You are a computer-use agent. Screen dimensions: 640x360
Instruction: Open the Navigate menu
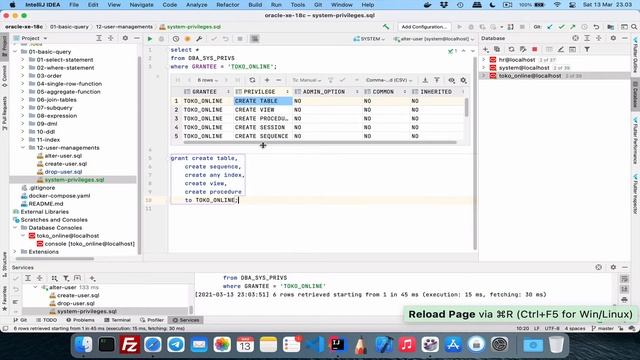pyautogui.click(x=141, y=4)
